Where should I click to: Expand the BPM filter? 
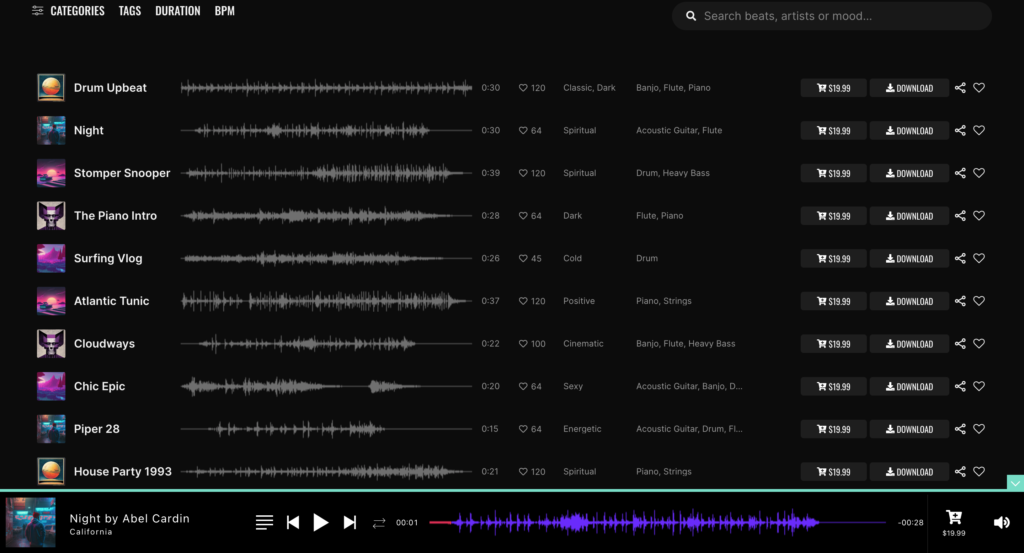point(224,11)
